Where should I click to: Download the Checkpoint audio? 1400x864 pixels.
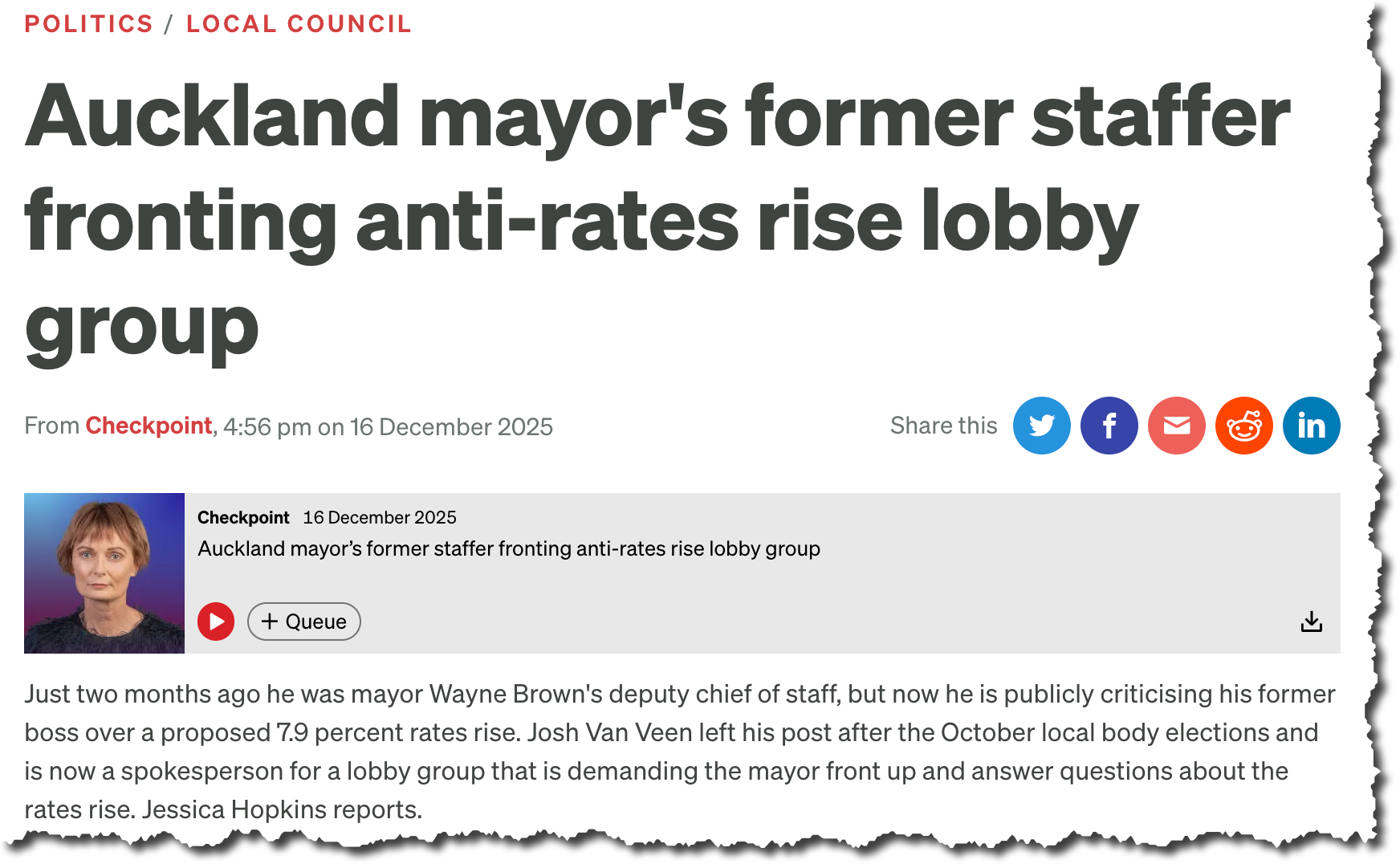coord(1311,622)
